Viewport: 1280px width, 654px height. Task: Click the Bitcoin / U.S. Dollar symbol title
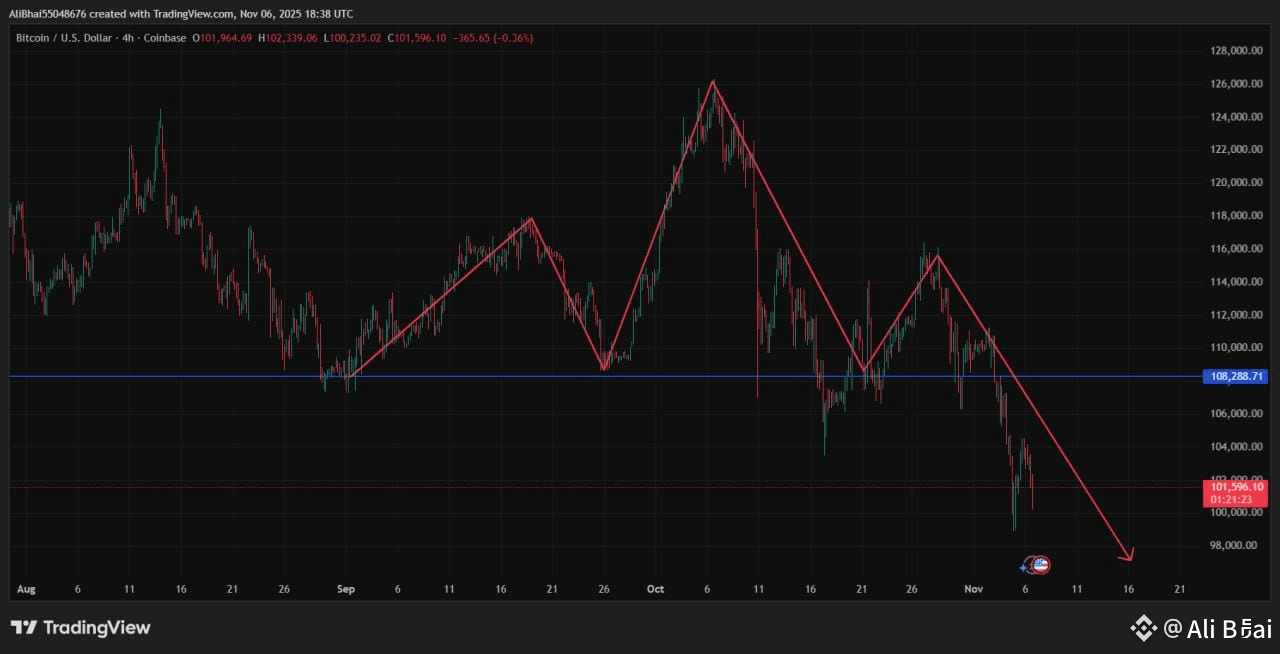(64, 38)
